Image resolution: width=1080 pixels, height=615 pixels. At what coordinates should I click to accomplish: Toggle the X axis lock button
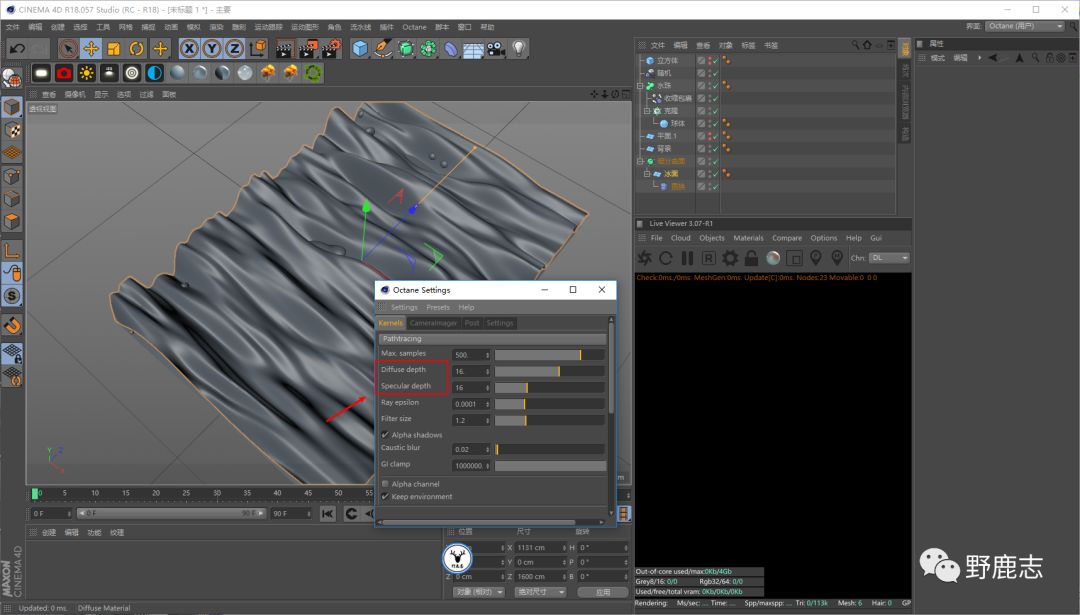[189, 48]
